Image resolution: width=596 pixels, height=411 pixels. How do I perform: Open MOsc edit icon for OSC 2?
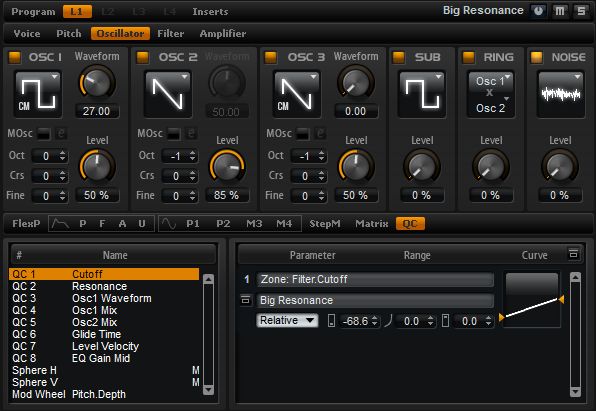coord(191,133)
